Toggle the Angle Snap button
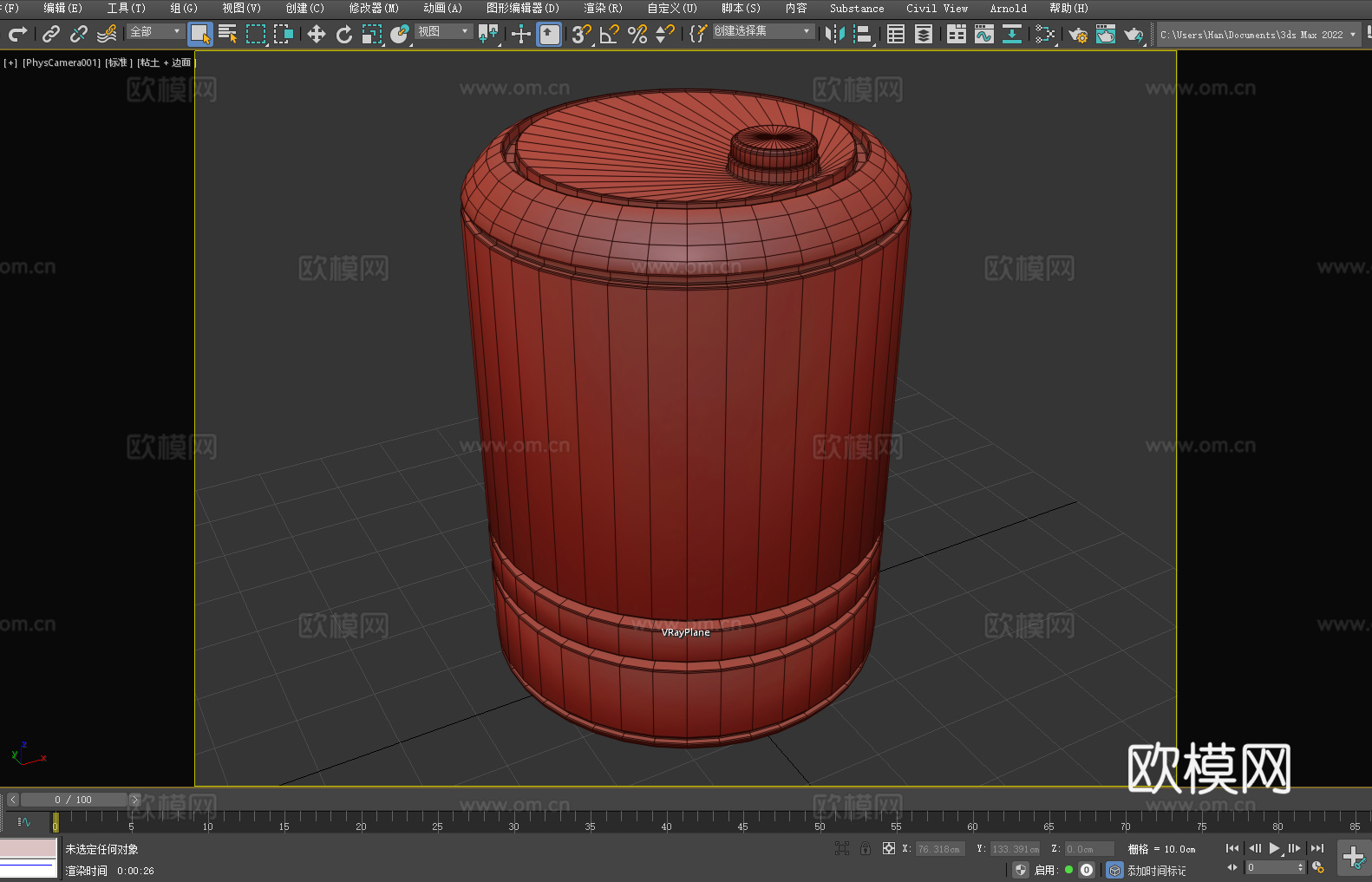The image size is (1372, 882). click(609, 34)
